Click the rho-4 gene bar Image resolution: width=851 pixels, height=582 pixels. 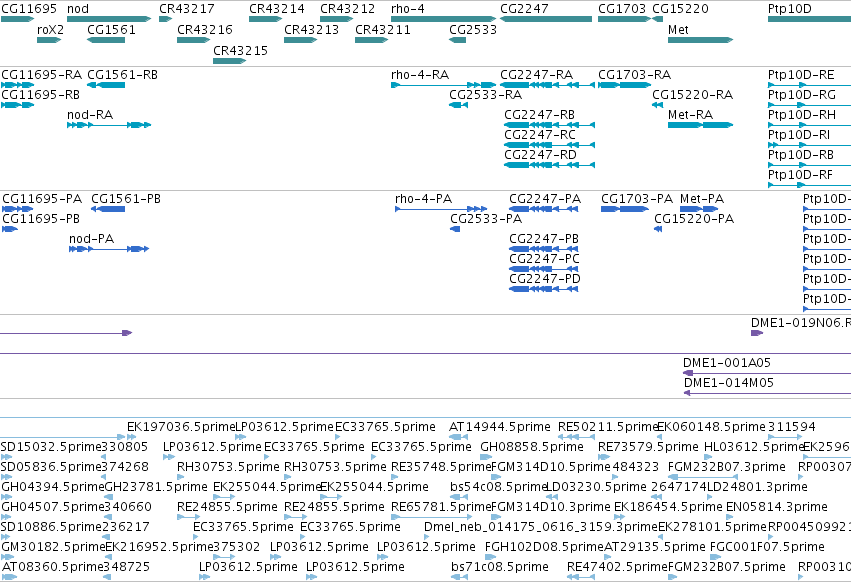(444, 19)
